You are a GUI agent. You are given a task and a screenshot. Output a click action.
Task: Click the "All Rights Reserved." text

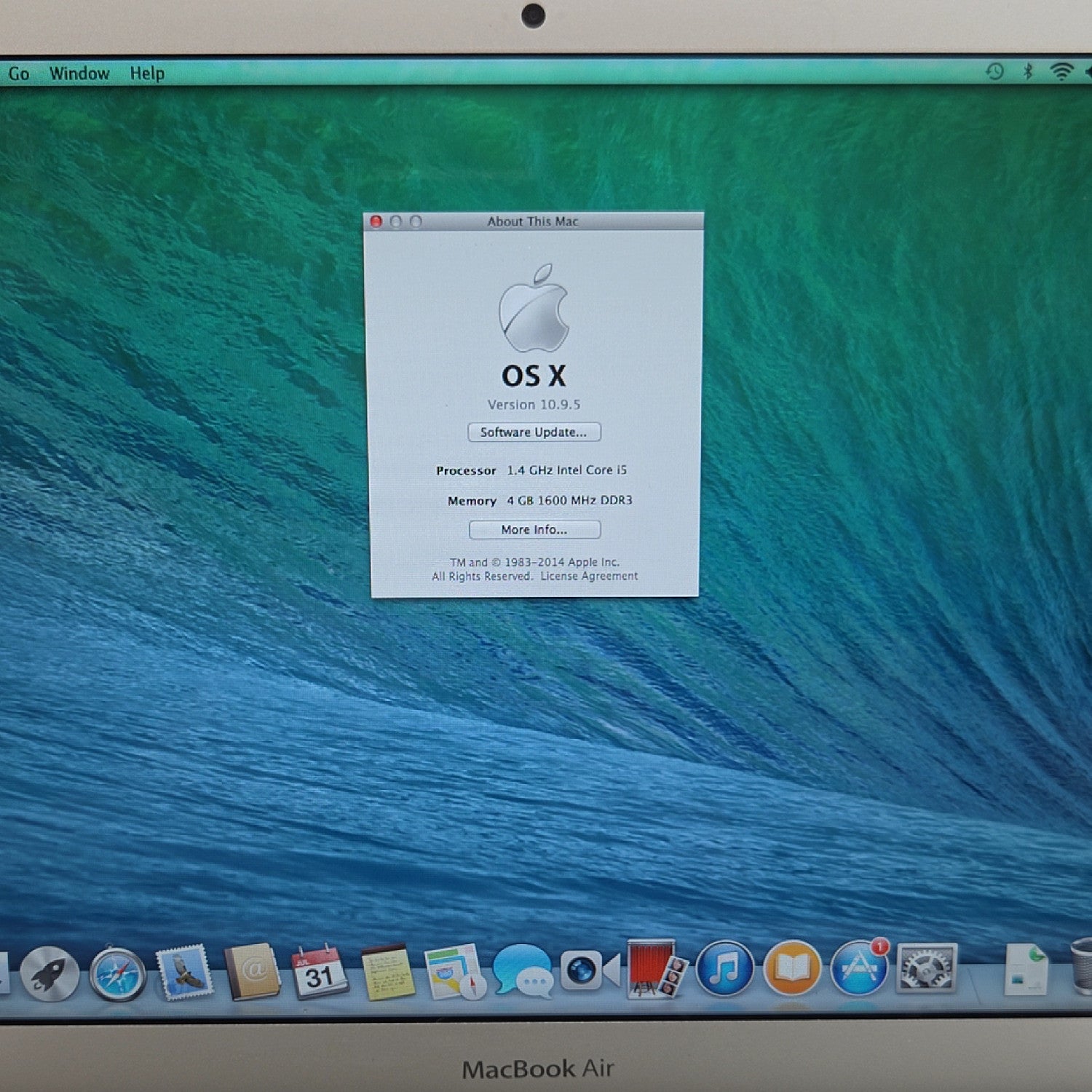(x=482, y=577)
